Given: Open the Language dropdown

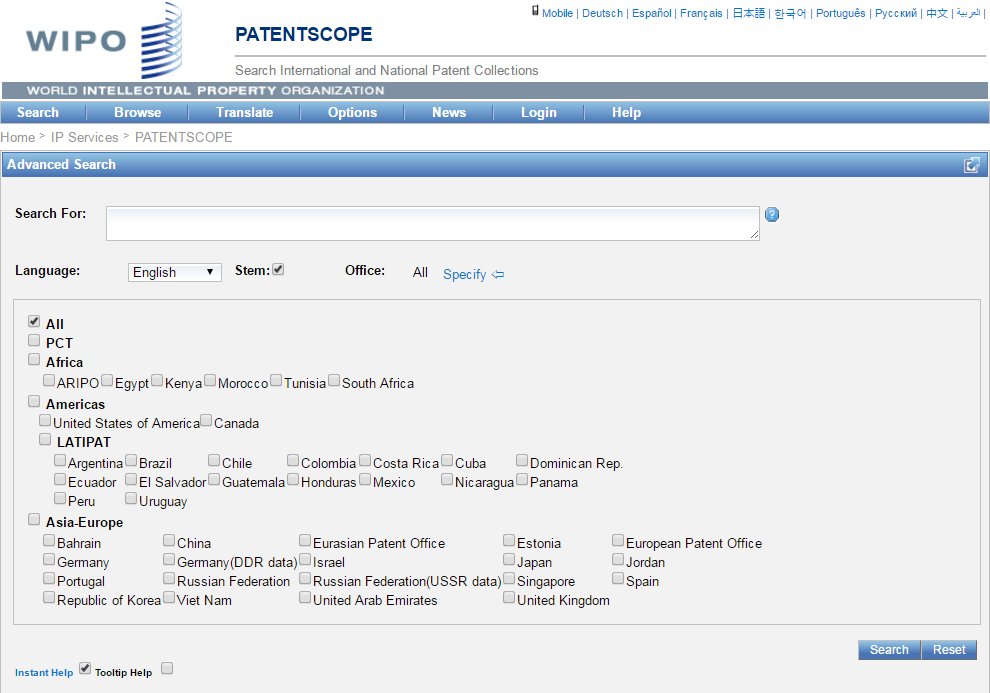Looking at the screenshot, I should [x=174, y=272].
